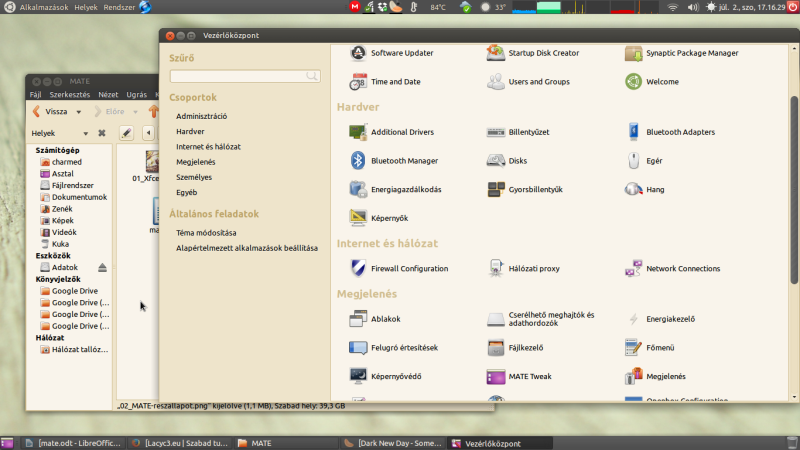Launch Startup Disk Creator
The height and width of the screenshot is (450, 800).
point(533,53)
